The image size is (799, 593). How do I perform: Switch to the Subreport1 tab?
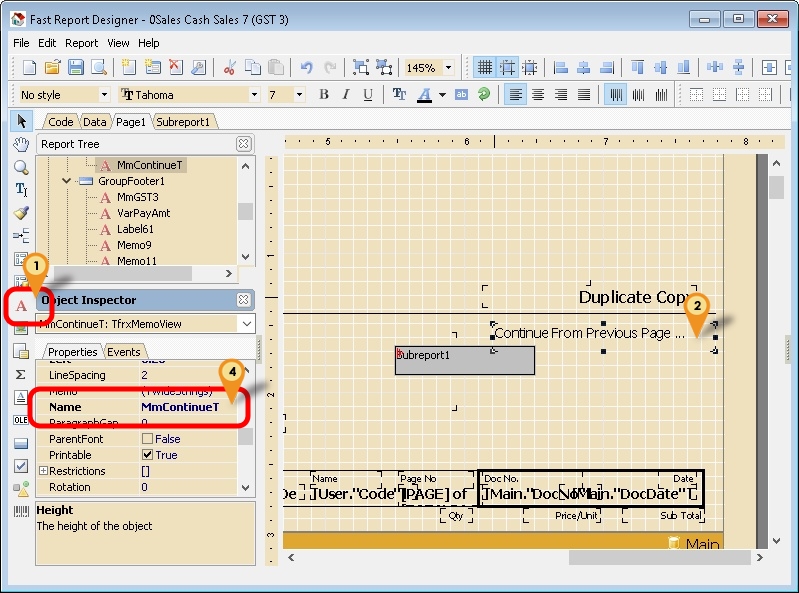point(183,121)
